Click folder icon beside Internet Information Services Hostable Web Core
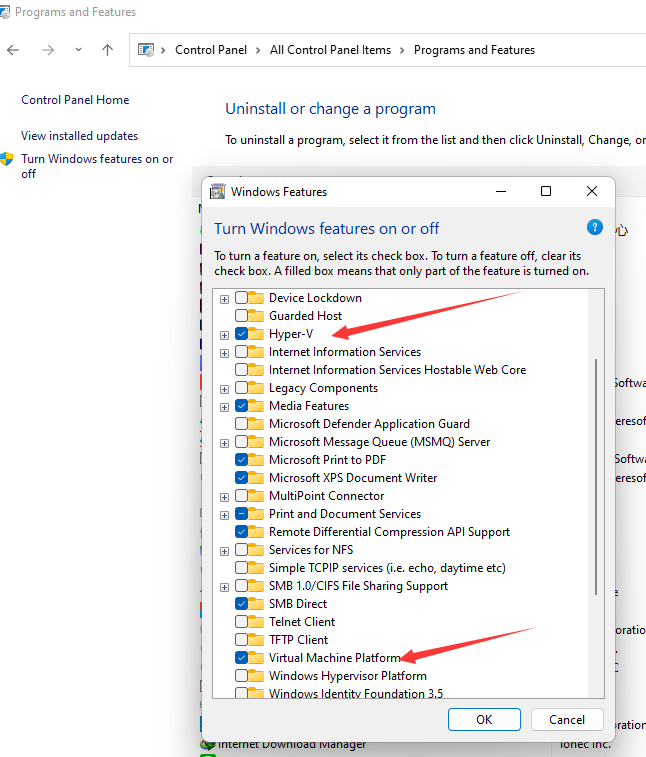The height and width of the screenshot is (757, 646). [x=256, y=370]
